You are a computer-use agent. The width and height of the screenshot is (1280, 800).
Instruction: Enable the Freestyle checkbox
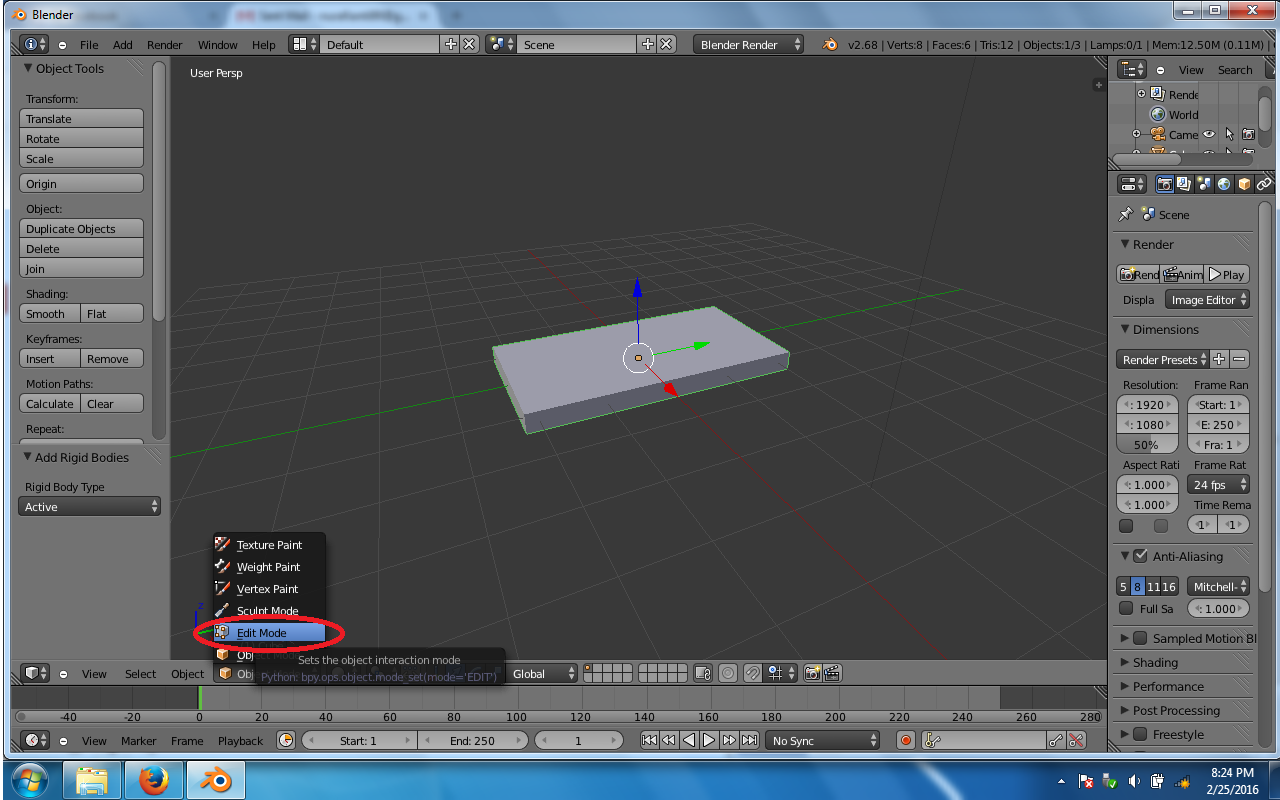pyautogui.click(x=1140, y=734)
